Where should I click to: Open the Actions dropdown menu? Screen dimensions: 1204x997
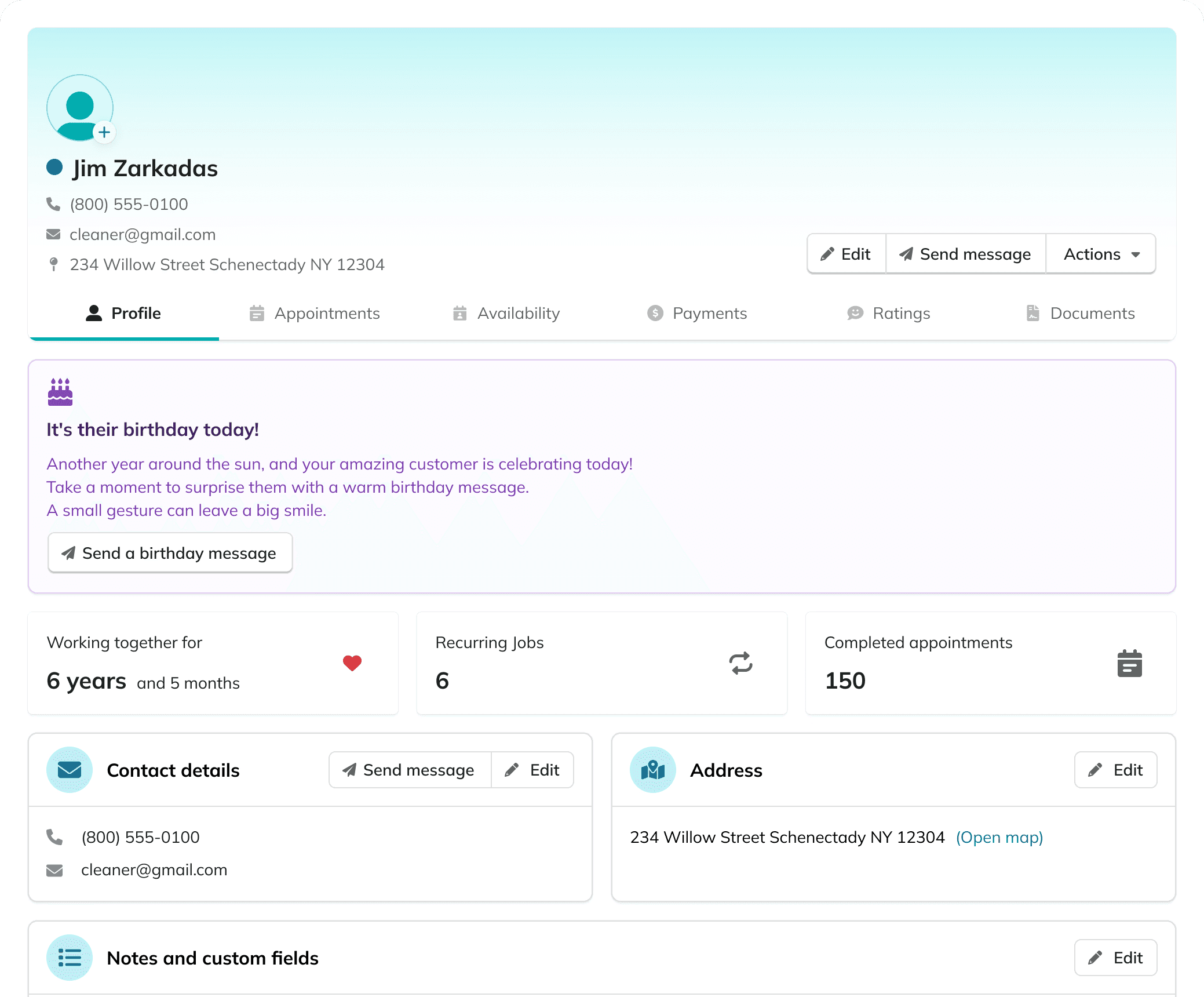click(1101, 254)
